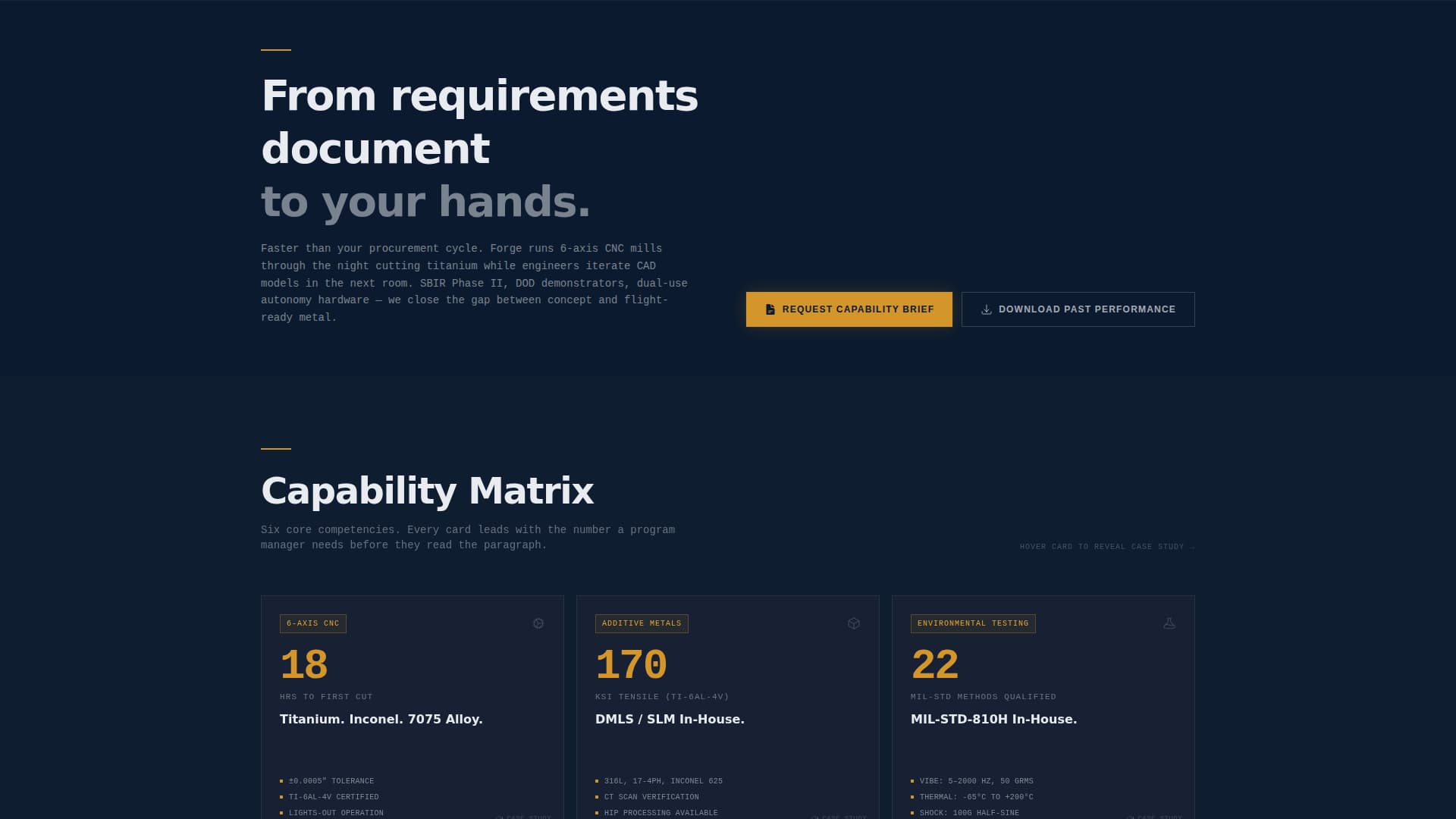Click the ENVIRONMENTAL TESTING badge
The width and height of the screenshot is (1456, 819).
973,623
